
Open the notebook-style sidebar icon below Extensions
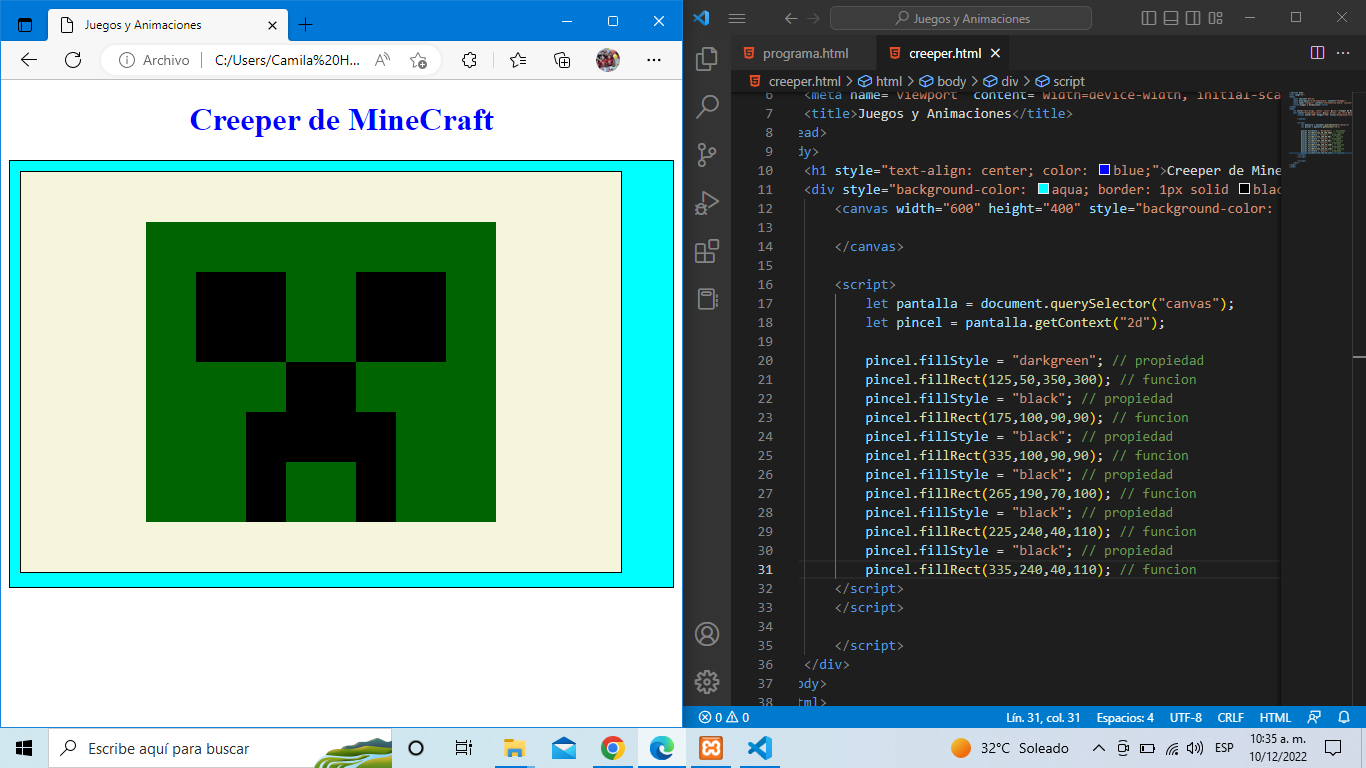pyautogui.click(x=707, y=298)
